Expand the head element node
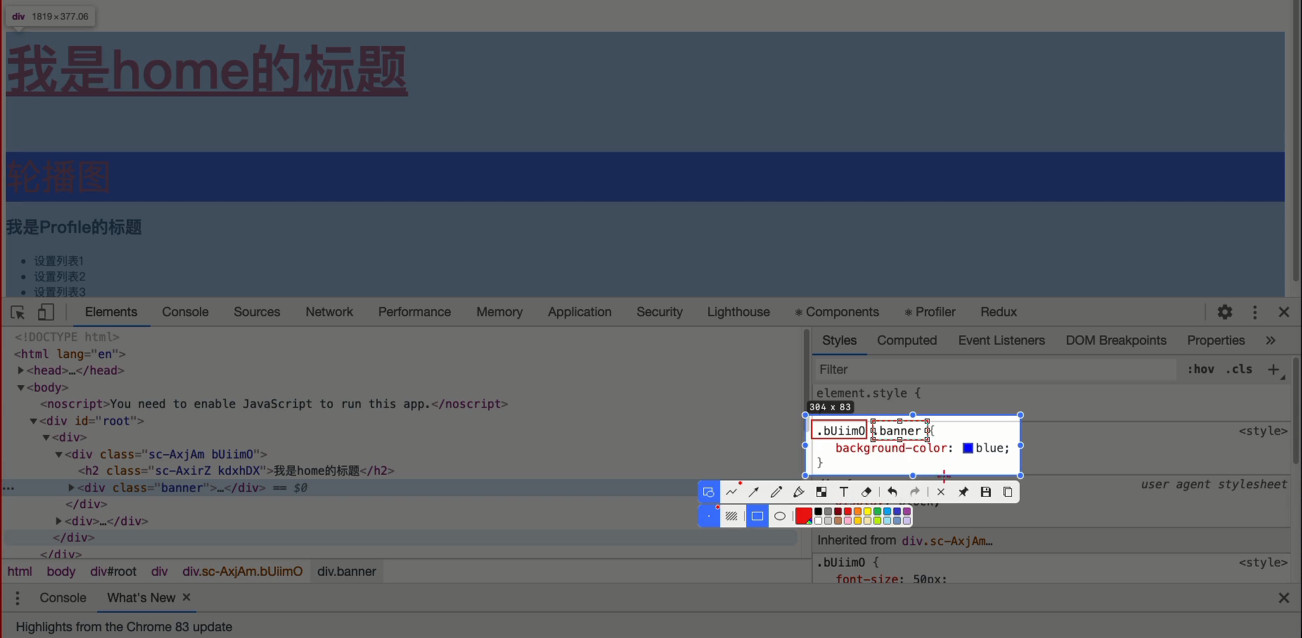Screen dimensions: 1302x638 (21, 371)
